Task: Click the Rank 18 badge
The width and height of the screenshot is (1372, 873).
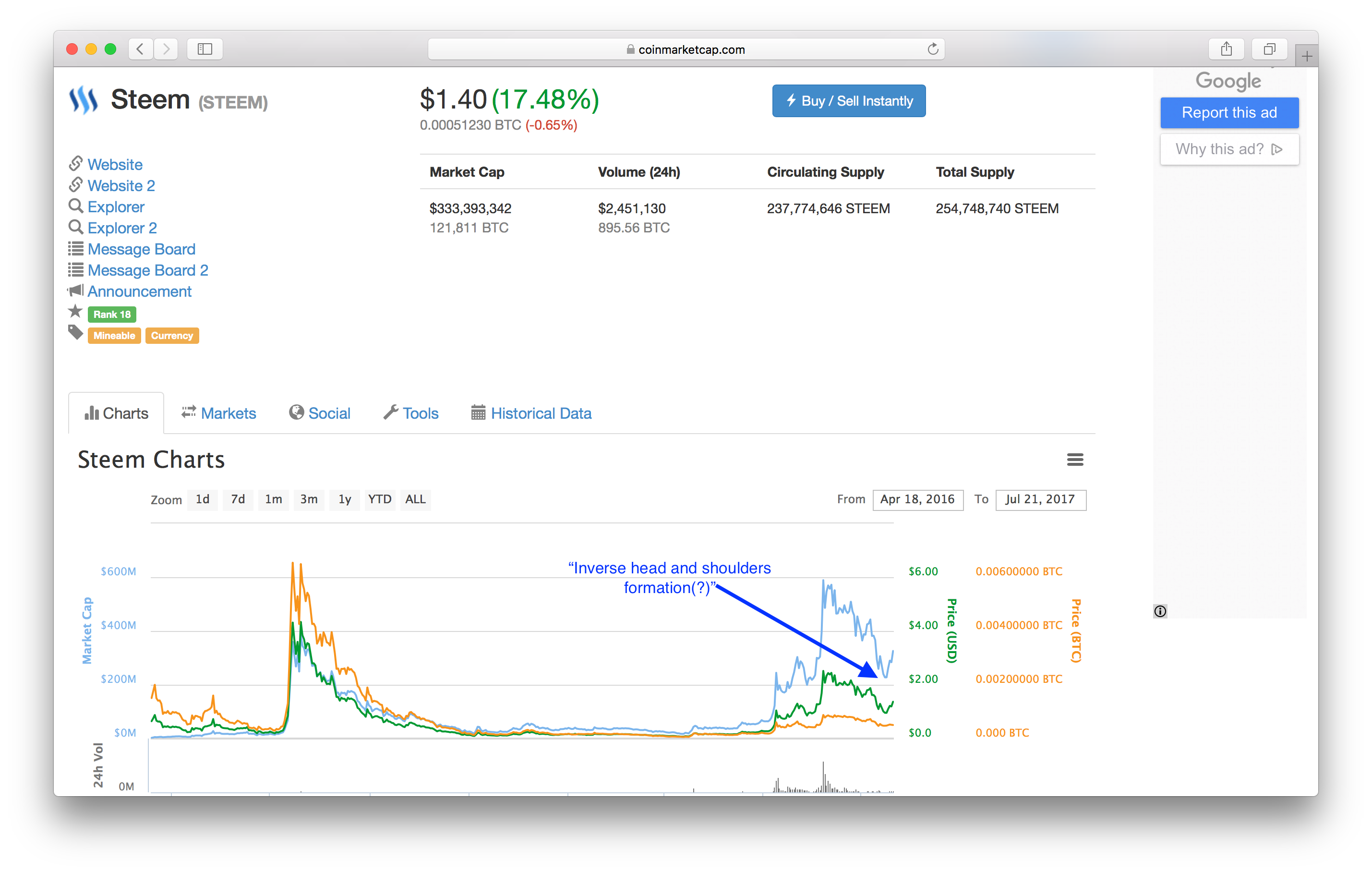Action: (x=112, y=314)
